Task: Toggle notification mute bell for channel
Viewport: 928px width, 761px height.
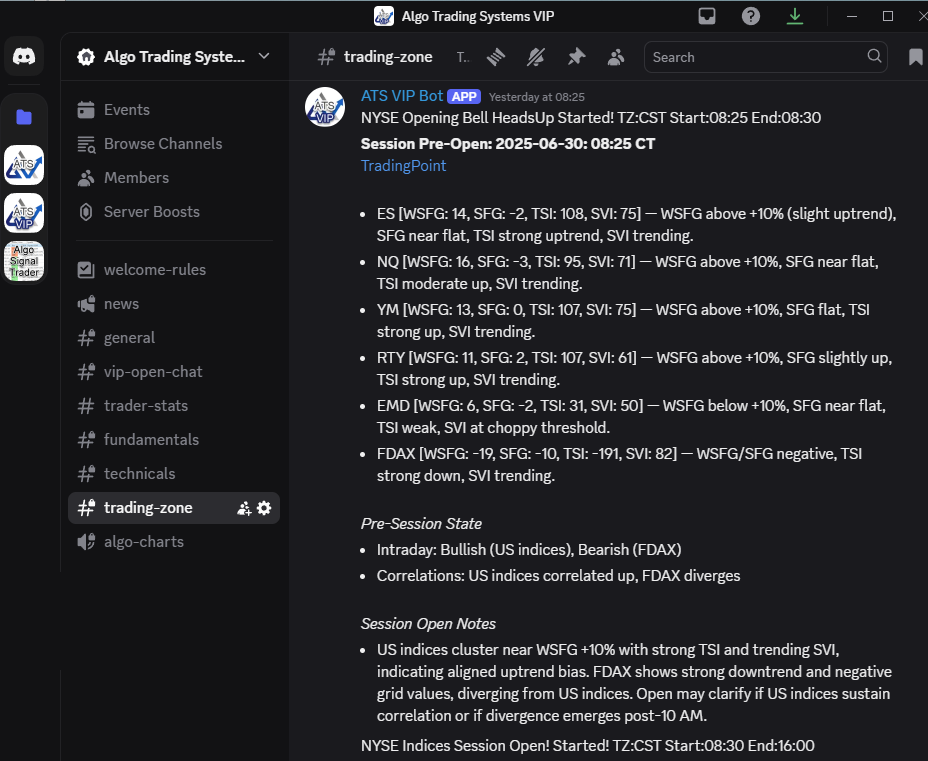Action: tap(536, 57)
